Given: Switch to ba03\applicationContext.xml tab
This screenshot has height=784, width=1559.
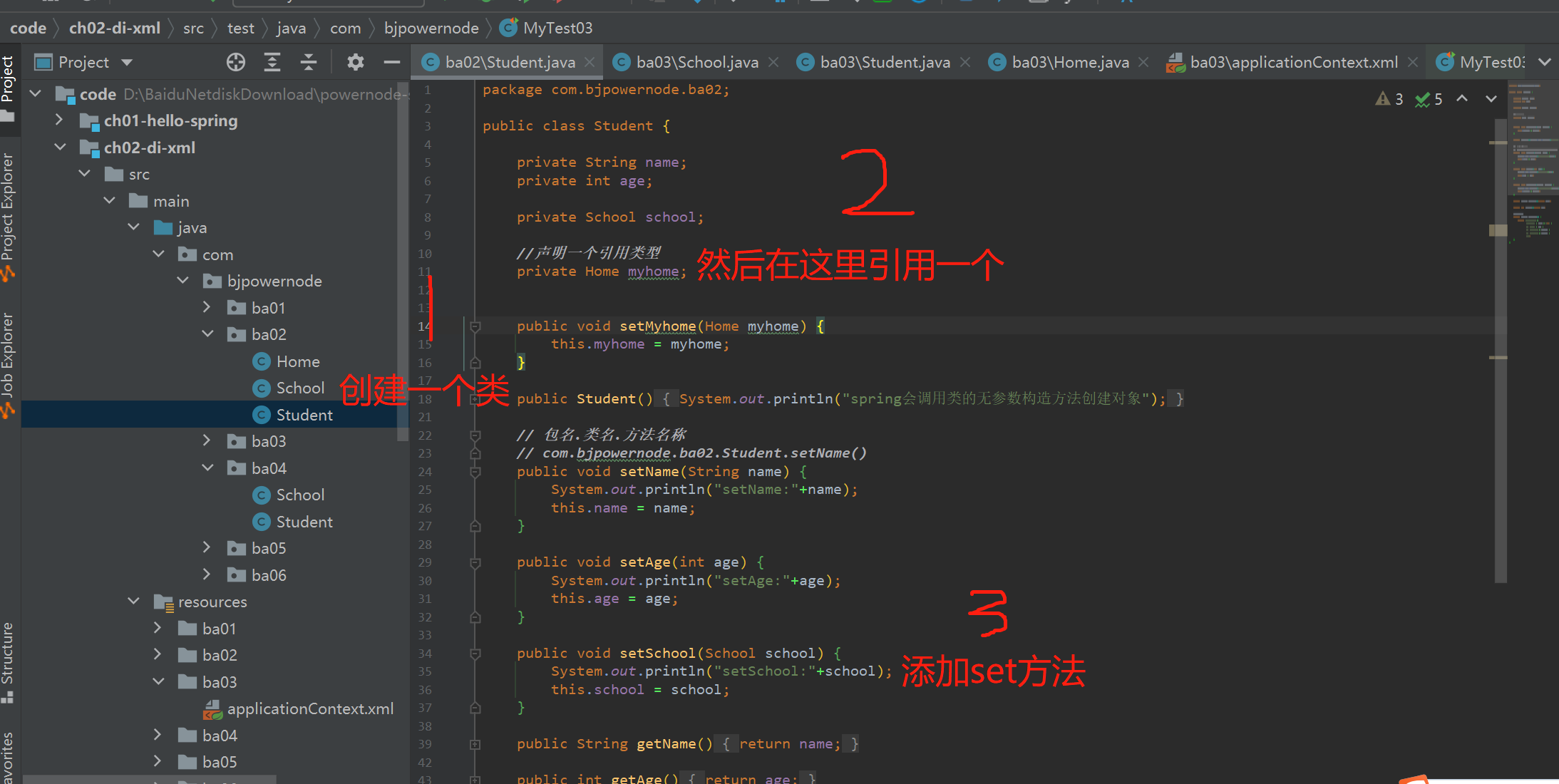Looking at the screenshot, I should tap(1292, 63).
